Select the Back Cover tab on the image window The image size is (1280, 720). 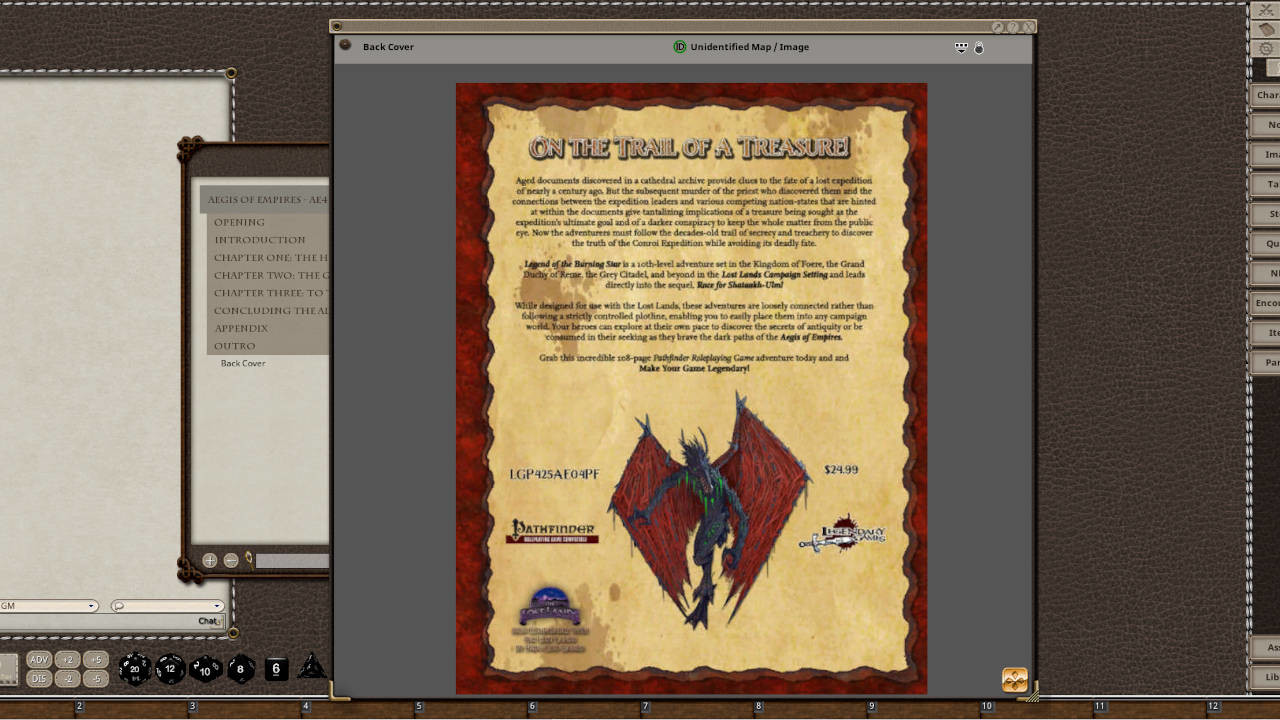(x=389, y=46)
